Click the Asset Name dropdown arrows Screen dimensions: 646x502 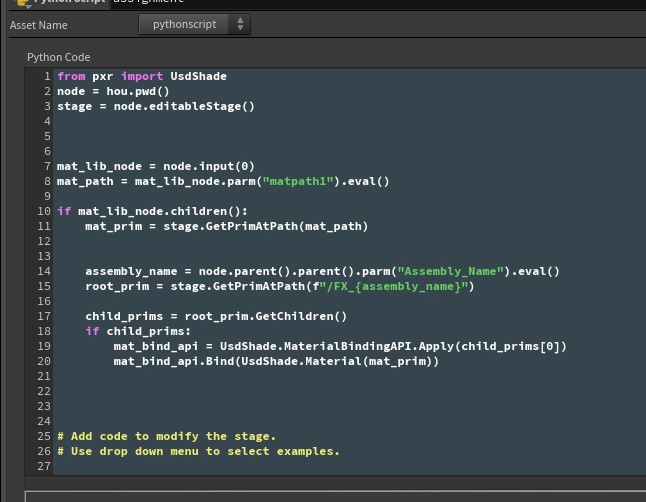tap(240, 24)
